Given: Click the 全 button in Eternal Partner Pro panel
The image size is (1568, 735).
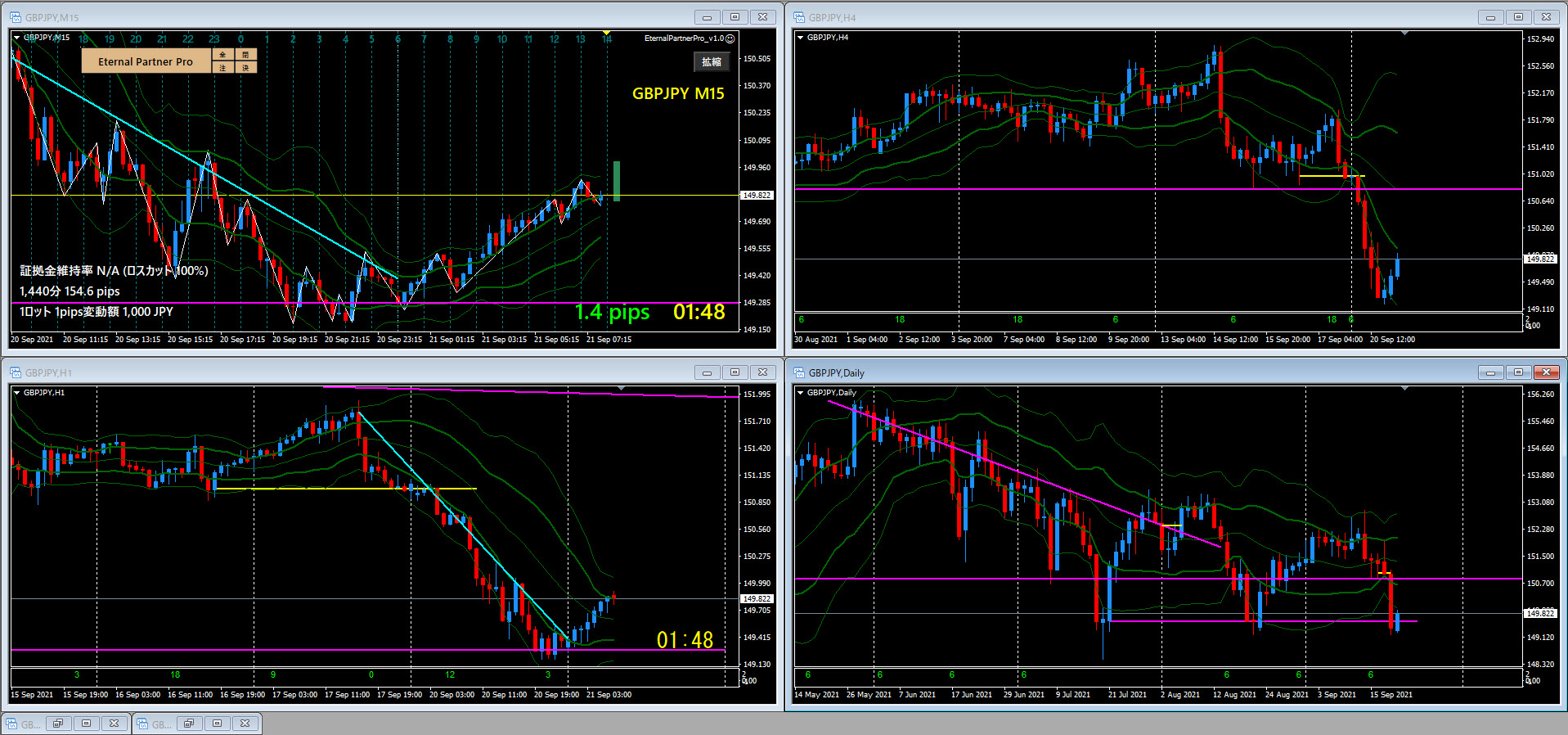Looking at the screenshot, I should click(222, 55).
